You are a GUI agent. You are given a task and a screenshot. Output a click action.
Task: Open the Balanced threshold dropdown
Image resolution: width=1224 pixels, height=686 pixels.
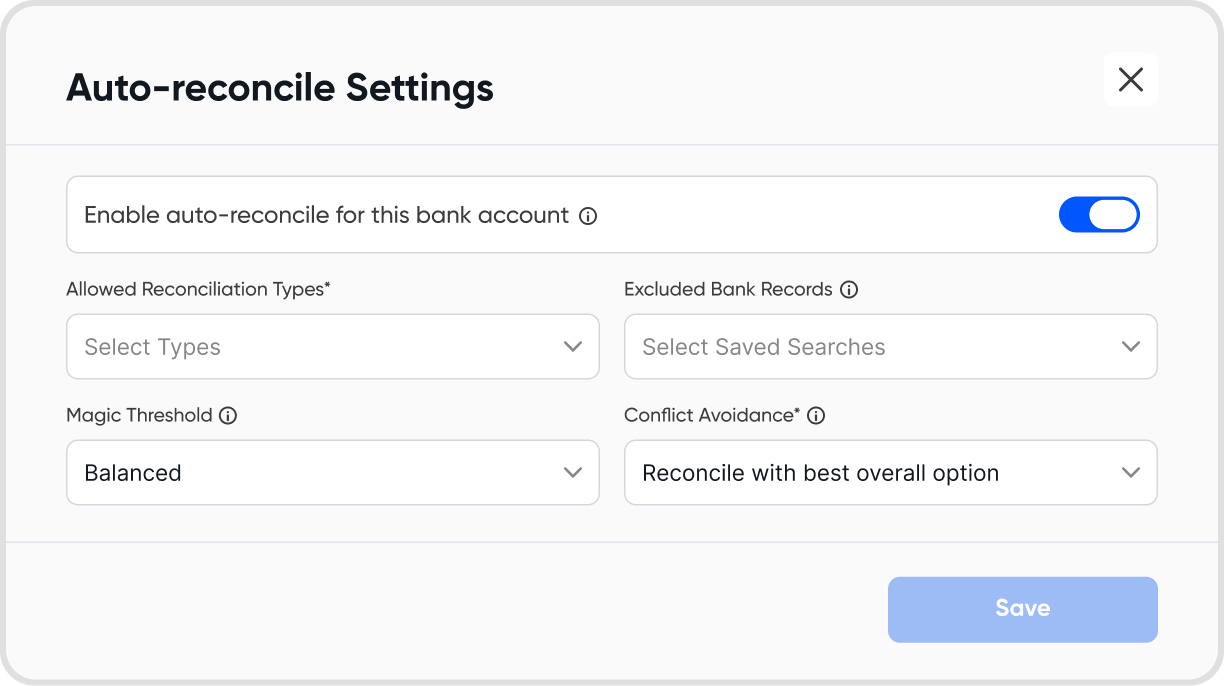320,473
